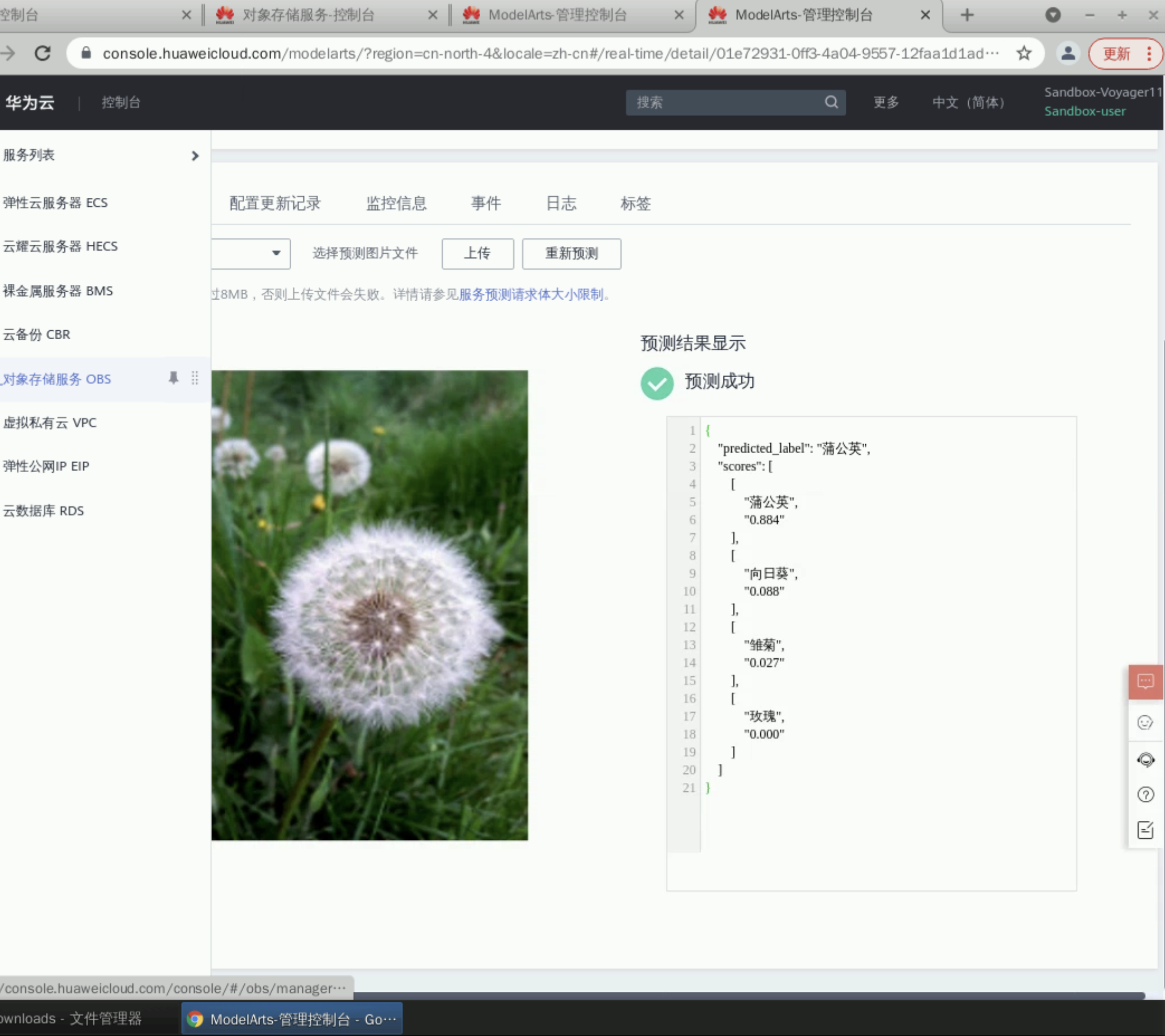Switch to the 监控信息 tab
This screenshot has width=1165, height=1036.
pos(396,203)
